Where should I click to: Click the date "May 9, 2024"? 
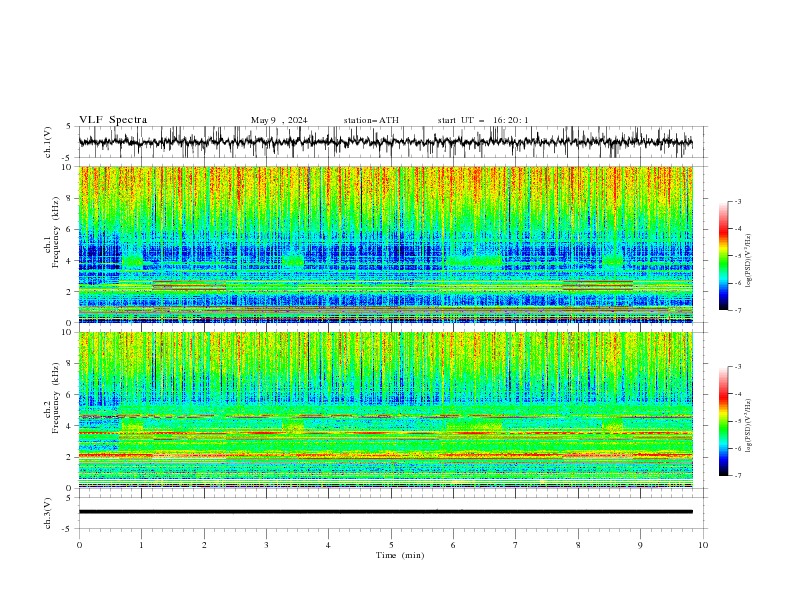[x=279, y=120]
